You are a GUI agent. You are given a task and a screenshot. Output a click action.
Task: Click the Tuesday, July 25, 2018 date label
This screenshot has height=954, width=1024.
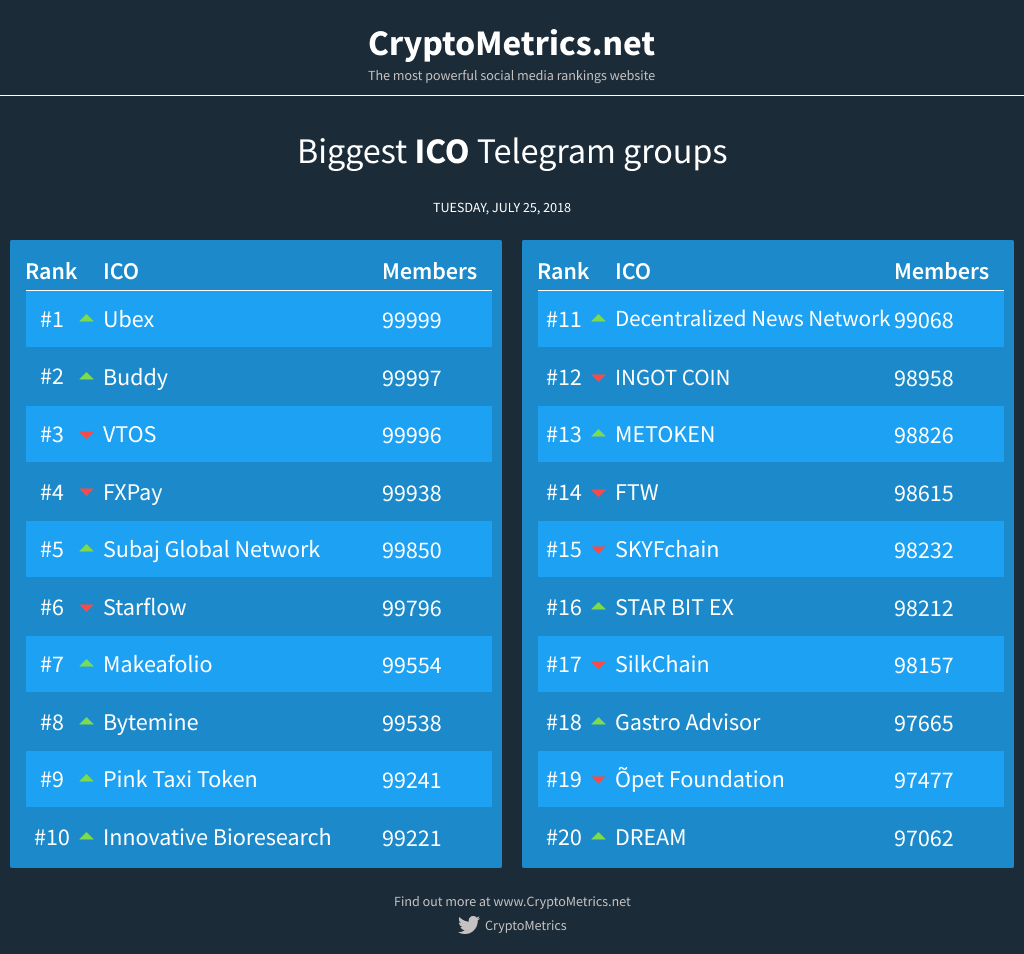point(512,207)
